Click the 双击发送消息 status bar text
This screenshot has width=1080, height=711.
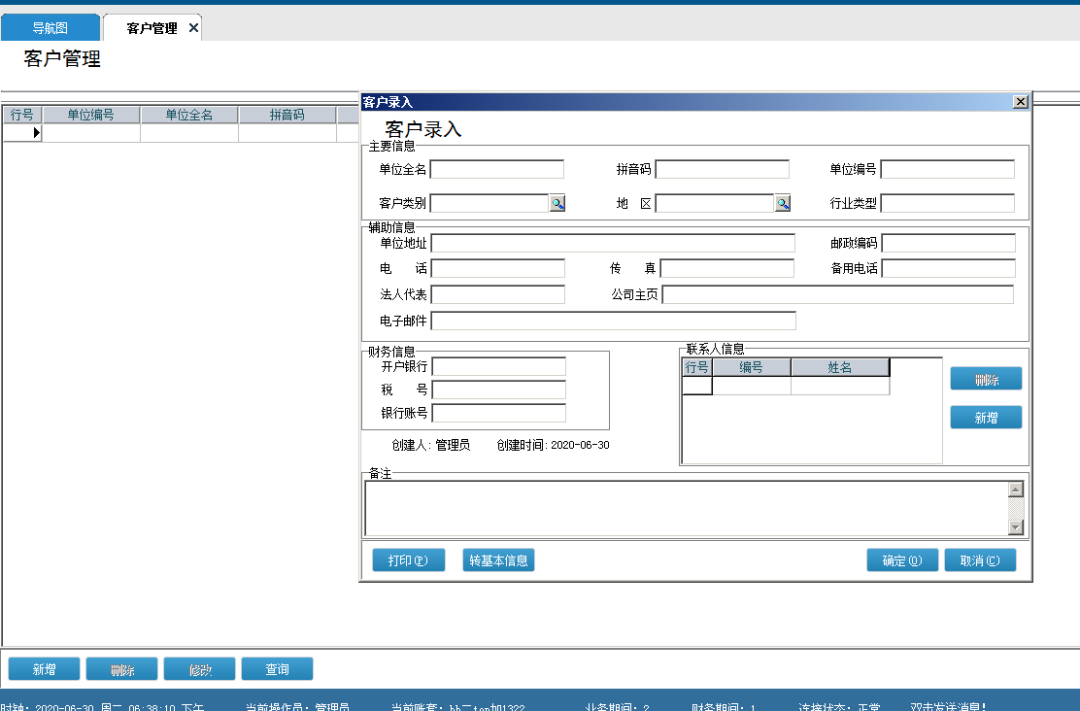(948, 707)
